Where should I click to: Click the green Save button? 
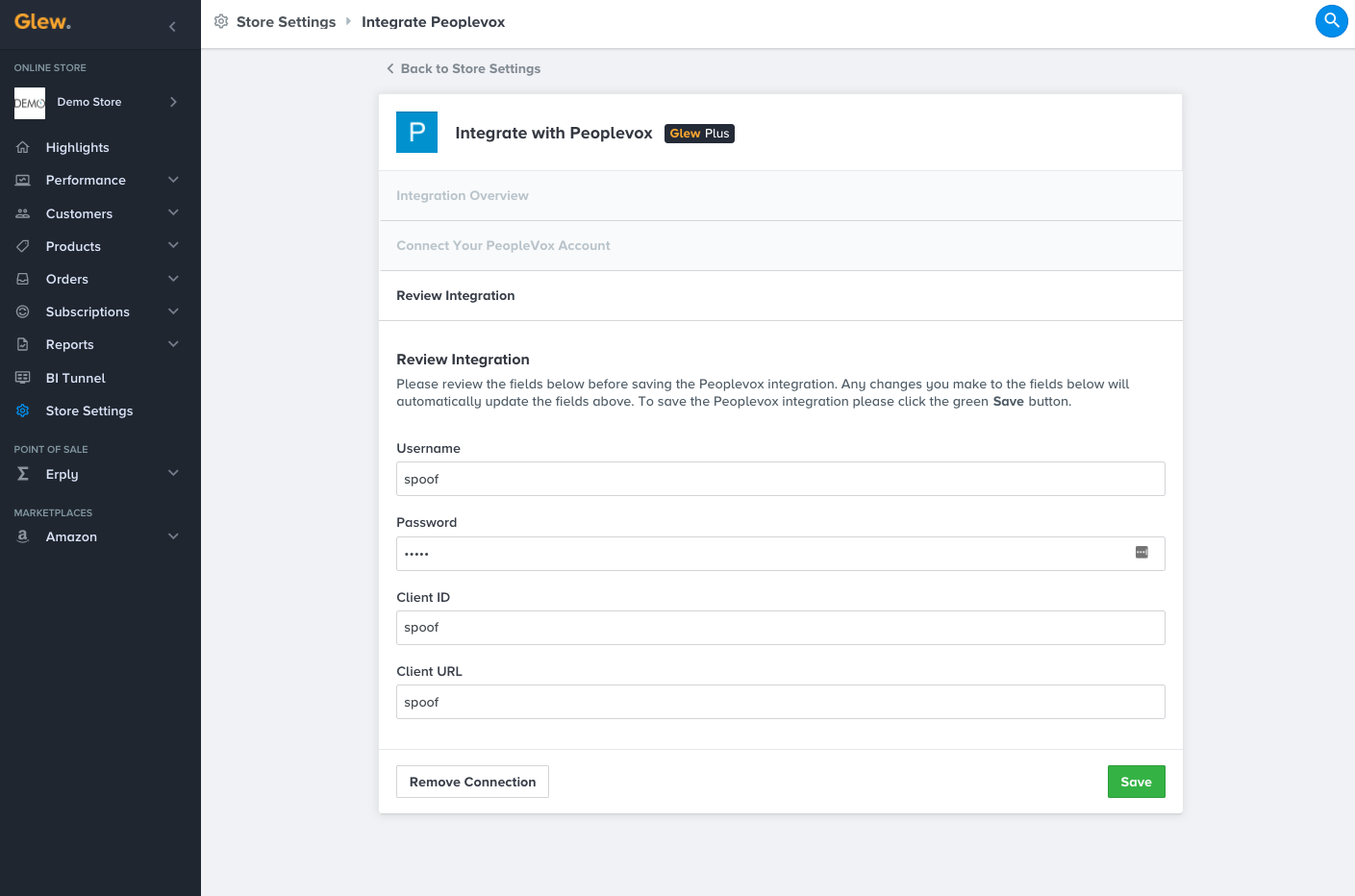[1136, 782]
